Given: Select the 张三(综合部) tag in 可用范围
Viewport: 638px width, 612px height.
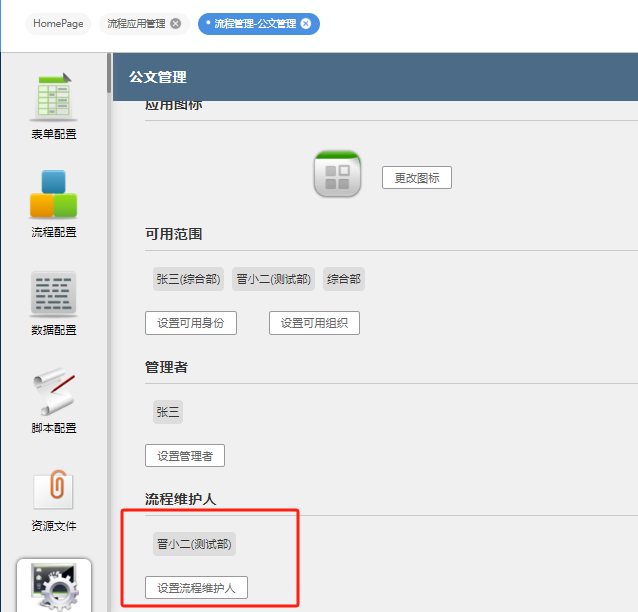Looking at the screenshot, I should pos(188,279).
